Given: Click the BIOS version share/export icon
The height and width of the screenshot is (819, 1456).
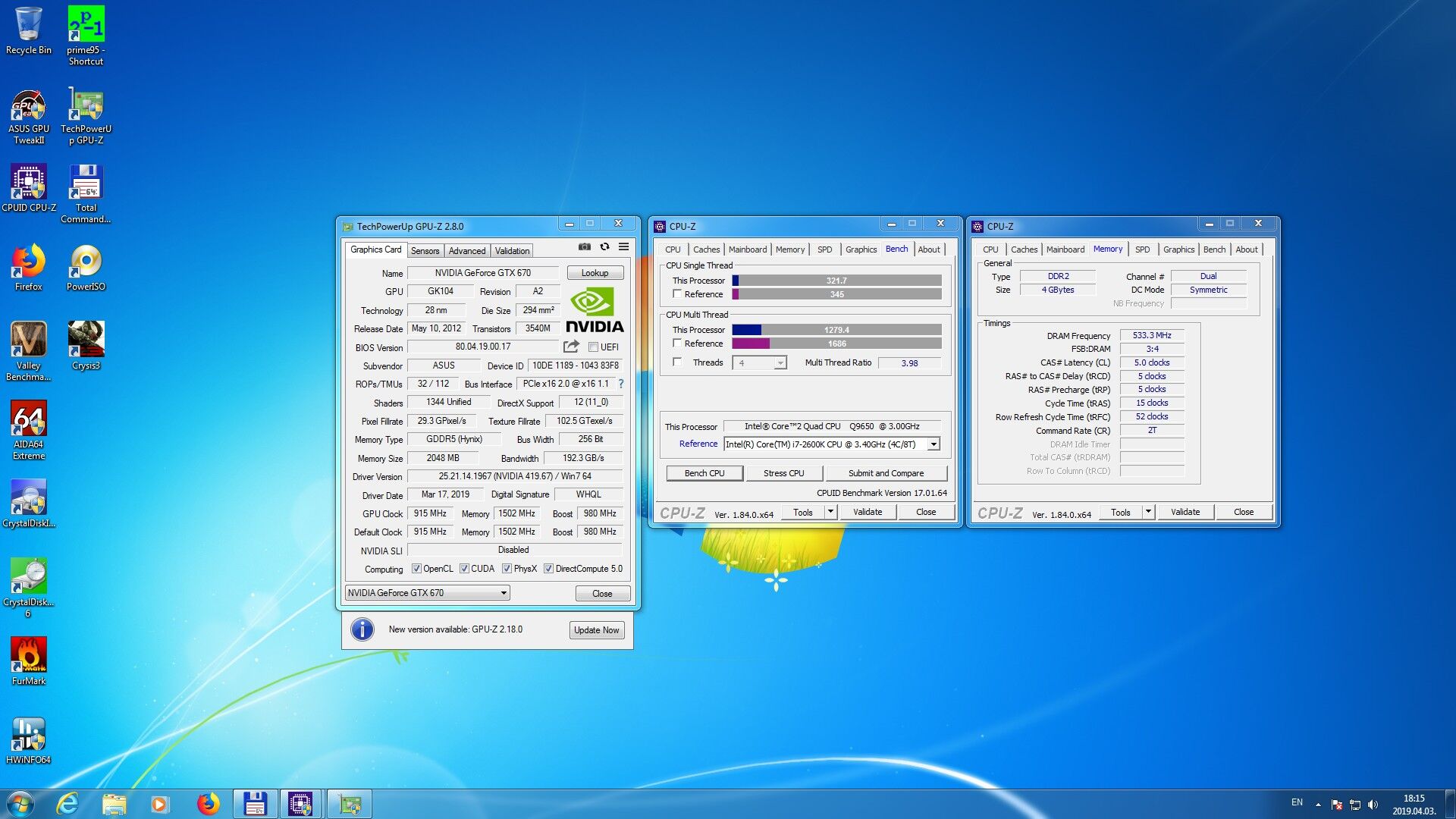Looking at the screenshot, I should pos(571,347).
